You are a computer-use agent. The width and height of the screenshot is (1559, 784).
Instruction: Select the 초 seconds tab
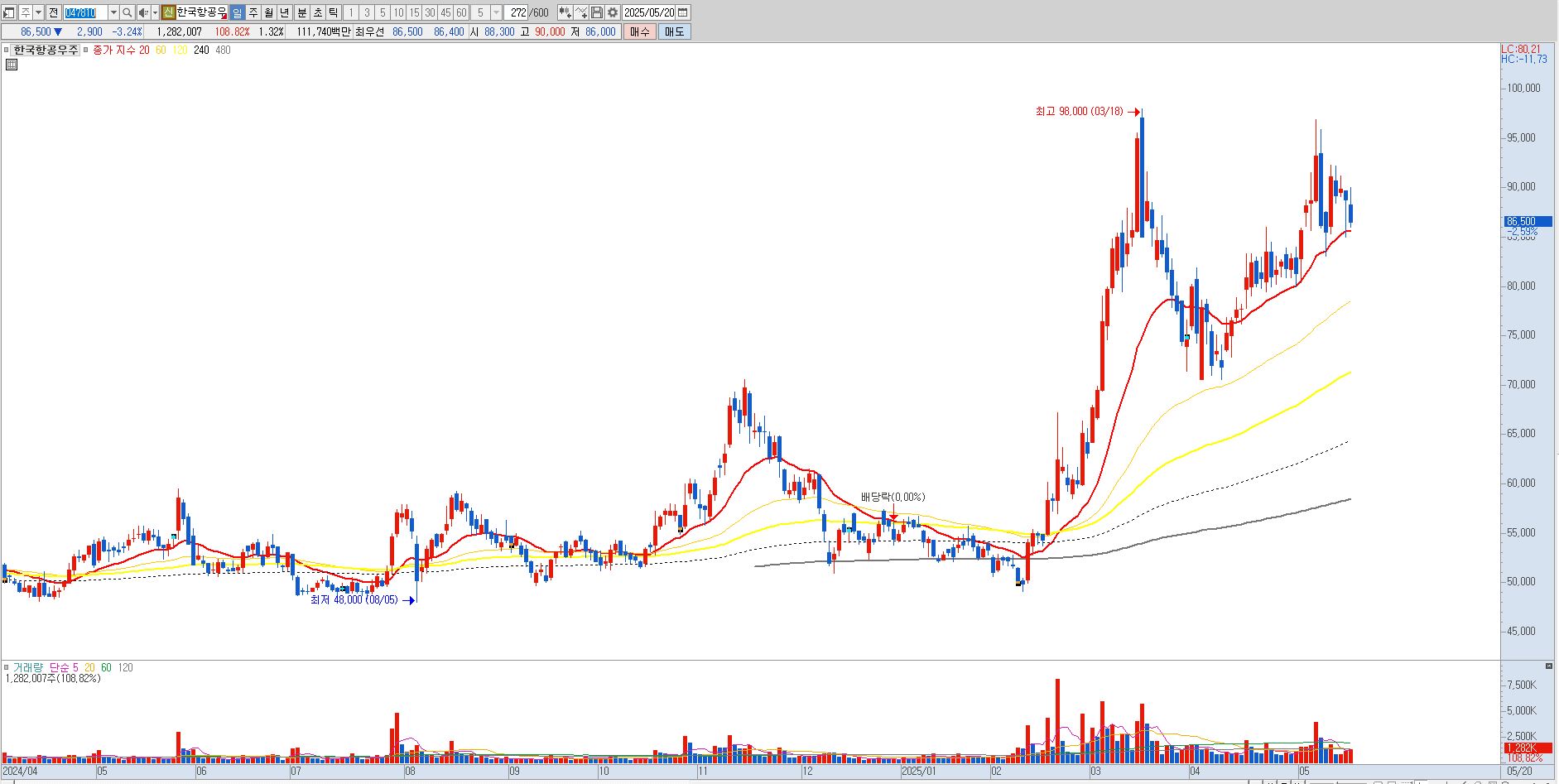click(318, 12)
